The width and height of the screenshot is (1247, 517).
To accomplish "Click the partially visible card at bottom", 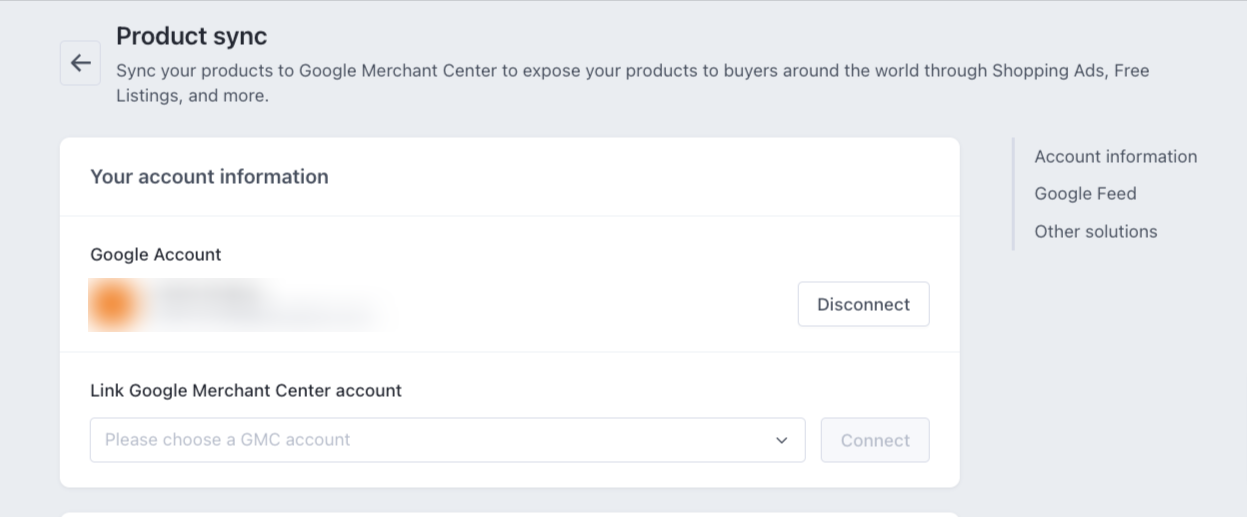I will [509, 514].
